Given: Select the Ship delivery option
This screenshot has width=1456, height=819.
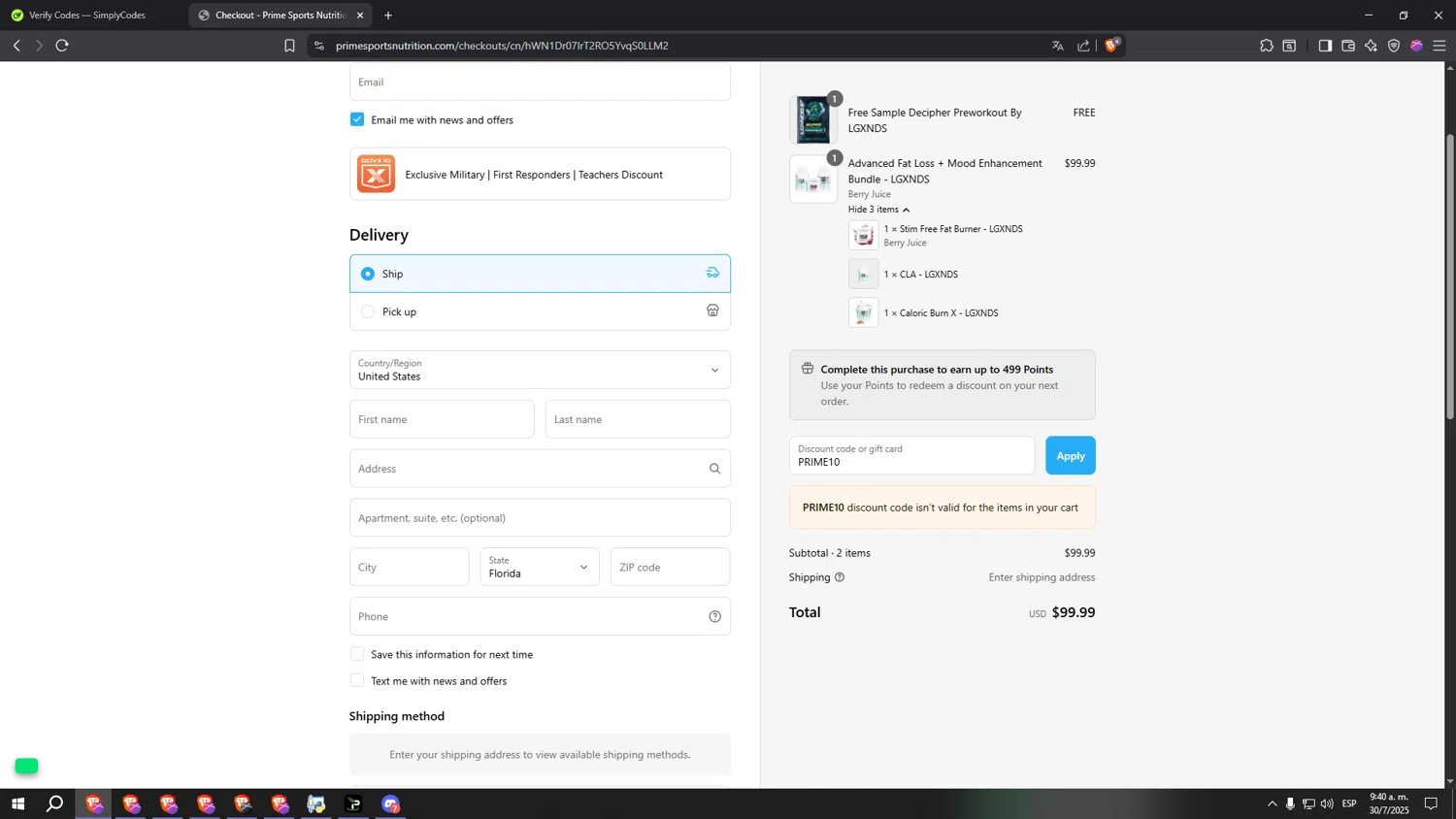Looking at the screenshot, I should [x=368, y=274].
